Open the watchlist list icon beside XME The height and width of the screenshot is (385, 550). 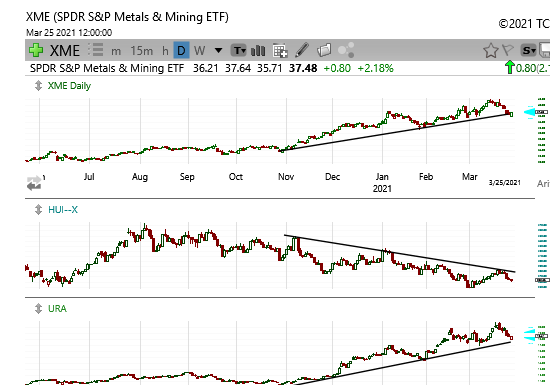coord(95,50)
